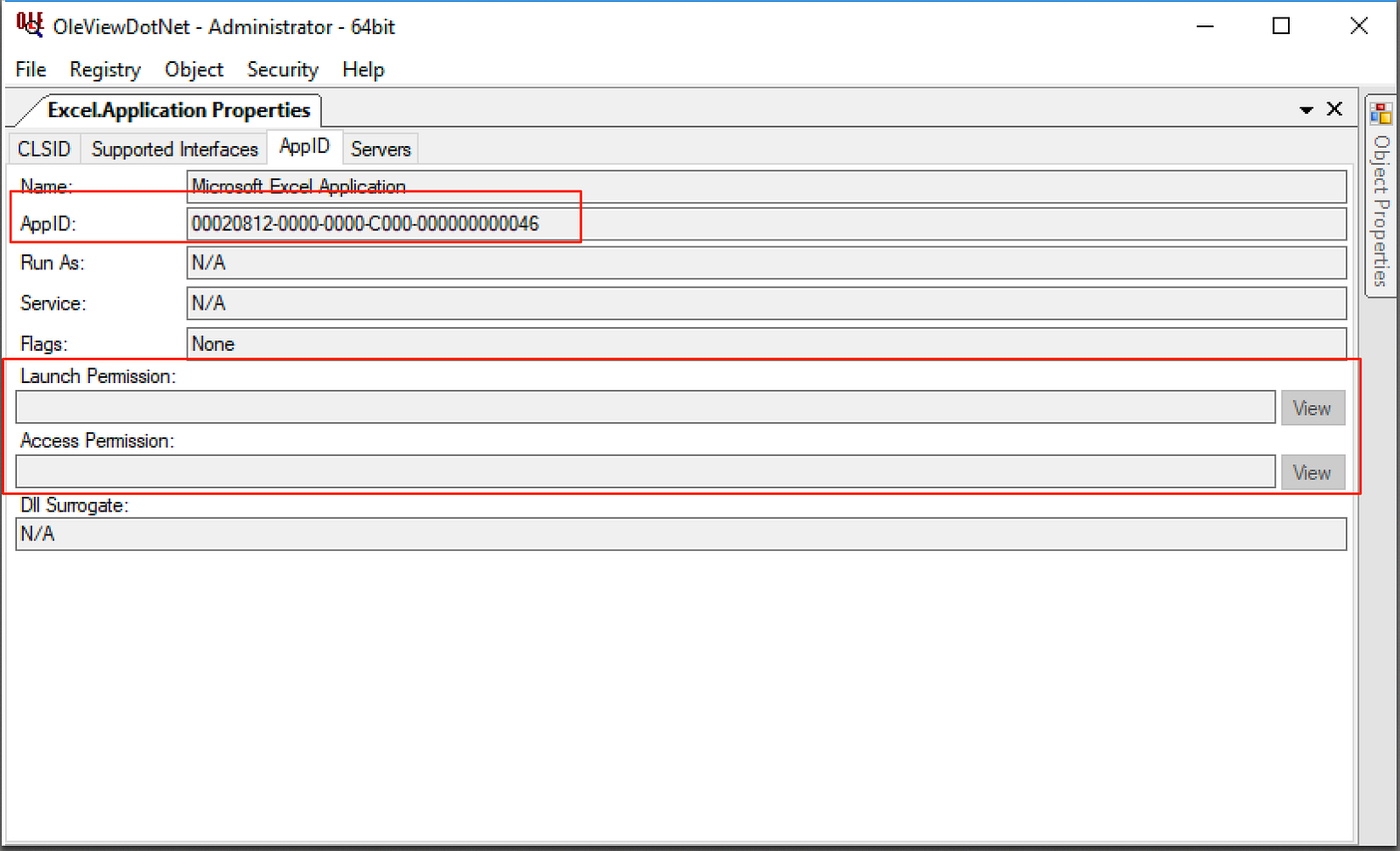
Task: Click the Dll Surrogate field
Action: pos(681,534)
